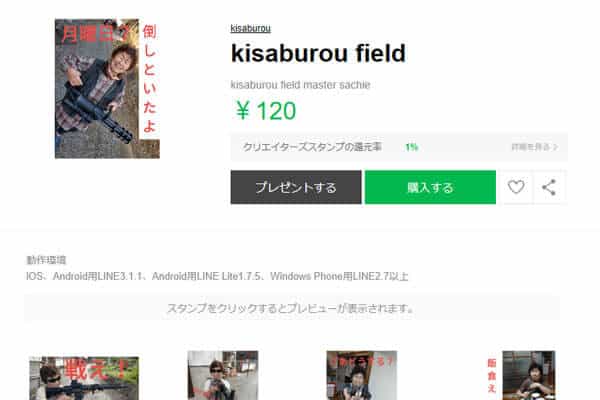The width and height of the screenshot is (600, 400).
Task: Open the kisaburou creator link
Action: click(250, 28)
